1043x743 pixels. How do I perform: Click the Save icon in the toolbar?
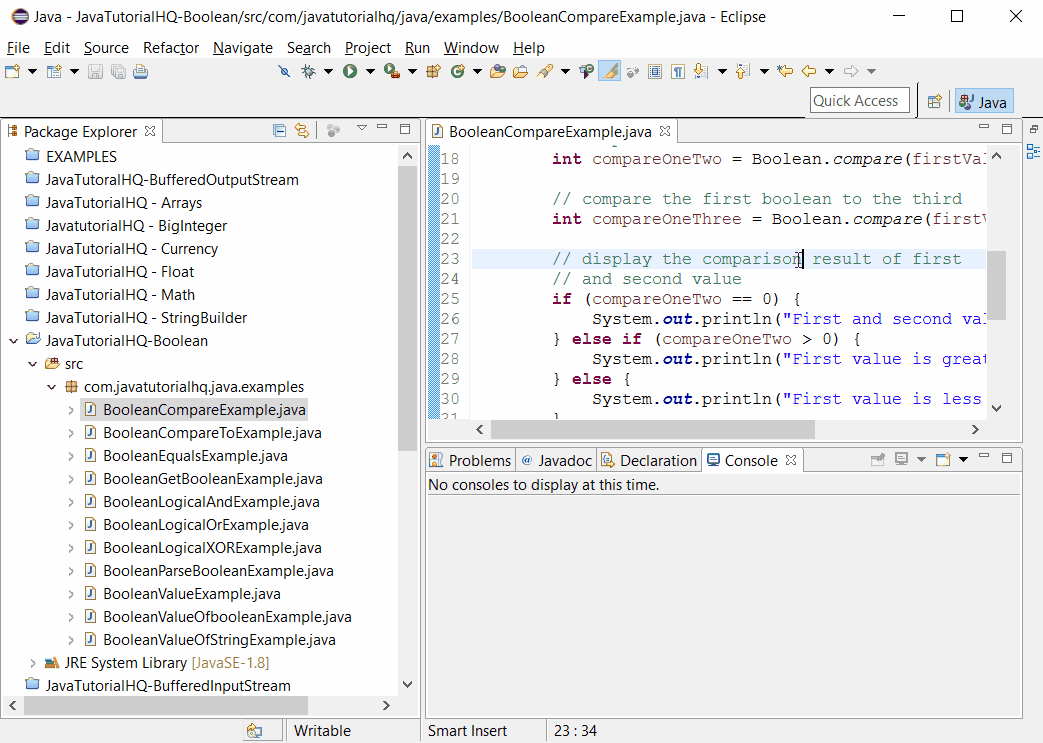(93, 71)
